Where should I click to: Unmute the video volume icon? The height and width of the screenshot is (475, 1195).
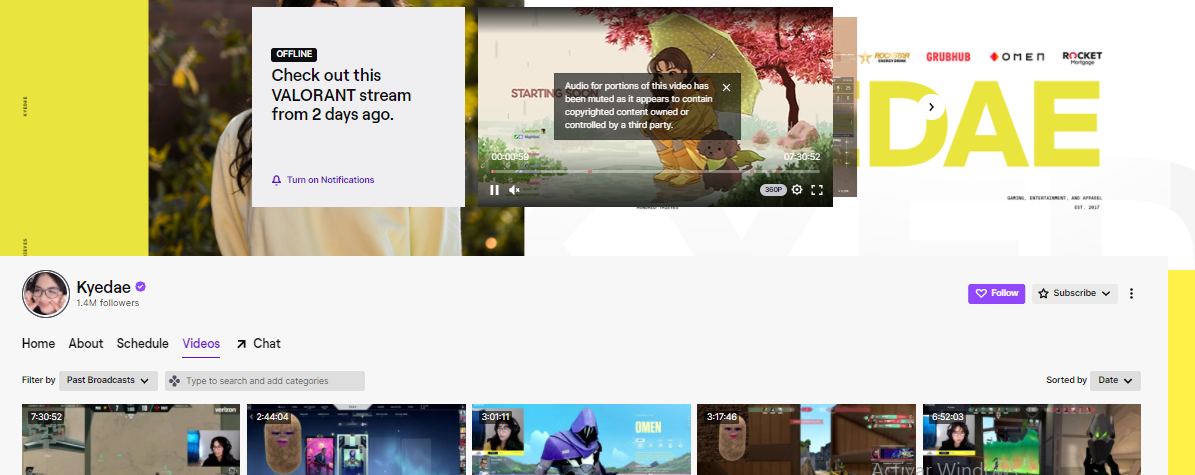[514, 190]
